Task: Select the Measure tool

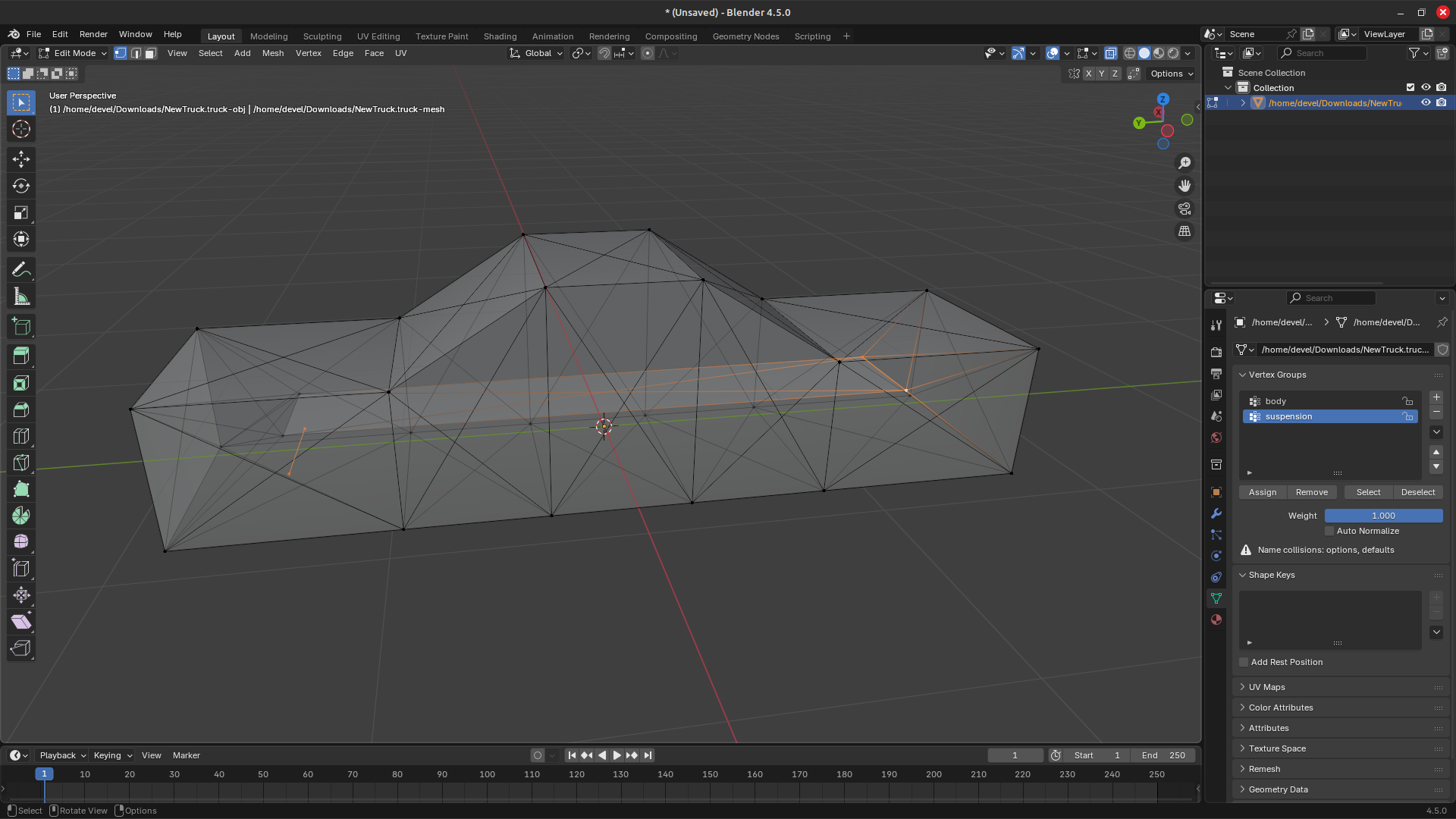Action: click(21, 297)
